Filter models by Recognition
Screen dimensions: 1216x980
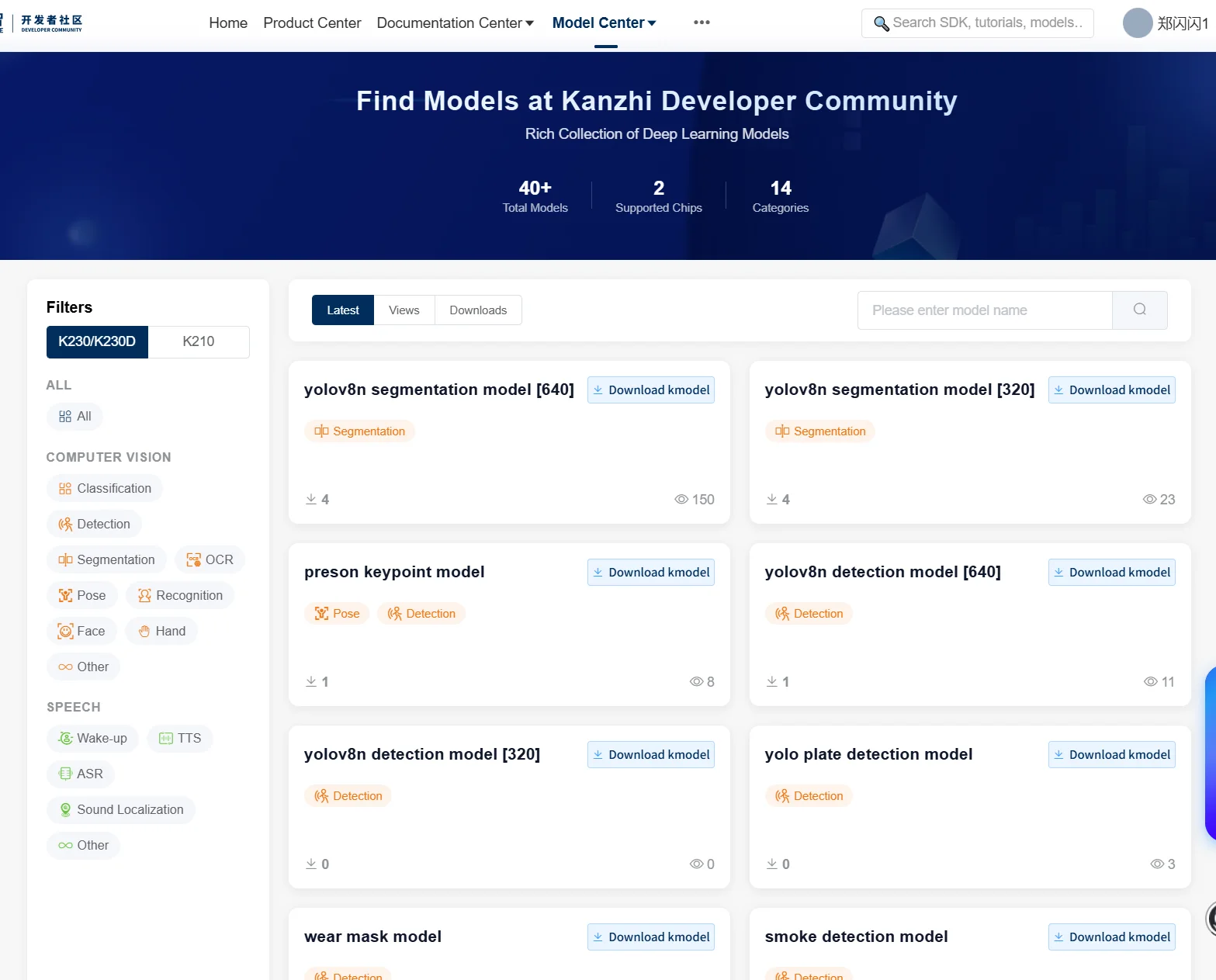[x=180, y=596]
